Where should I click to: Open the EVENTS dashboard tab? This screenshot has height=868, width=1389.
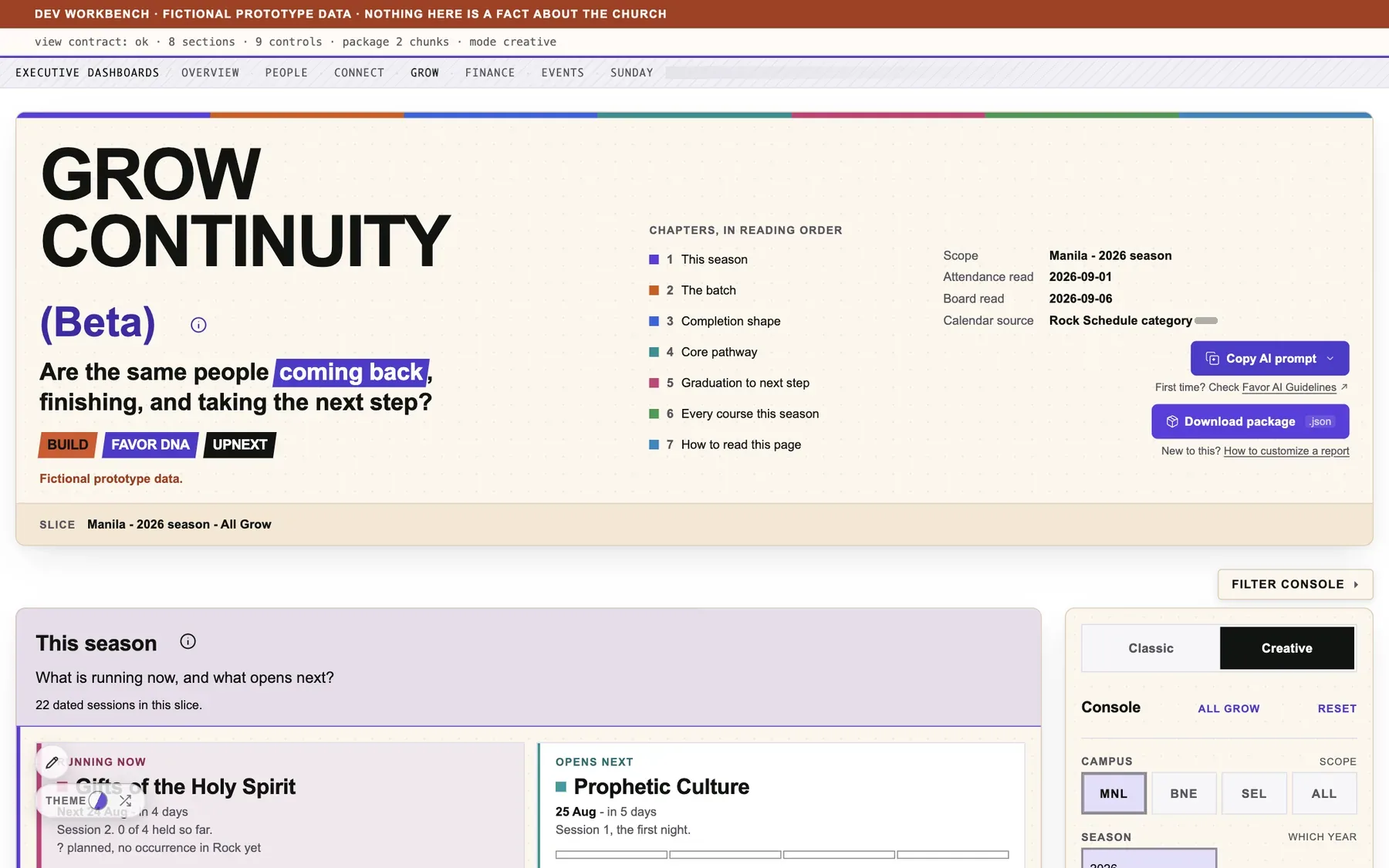pos(563,73)
